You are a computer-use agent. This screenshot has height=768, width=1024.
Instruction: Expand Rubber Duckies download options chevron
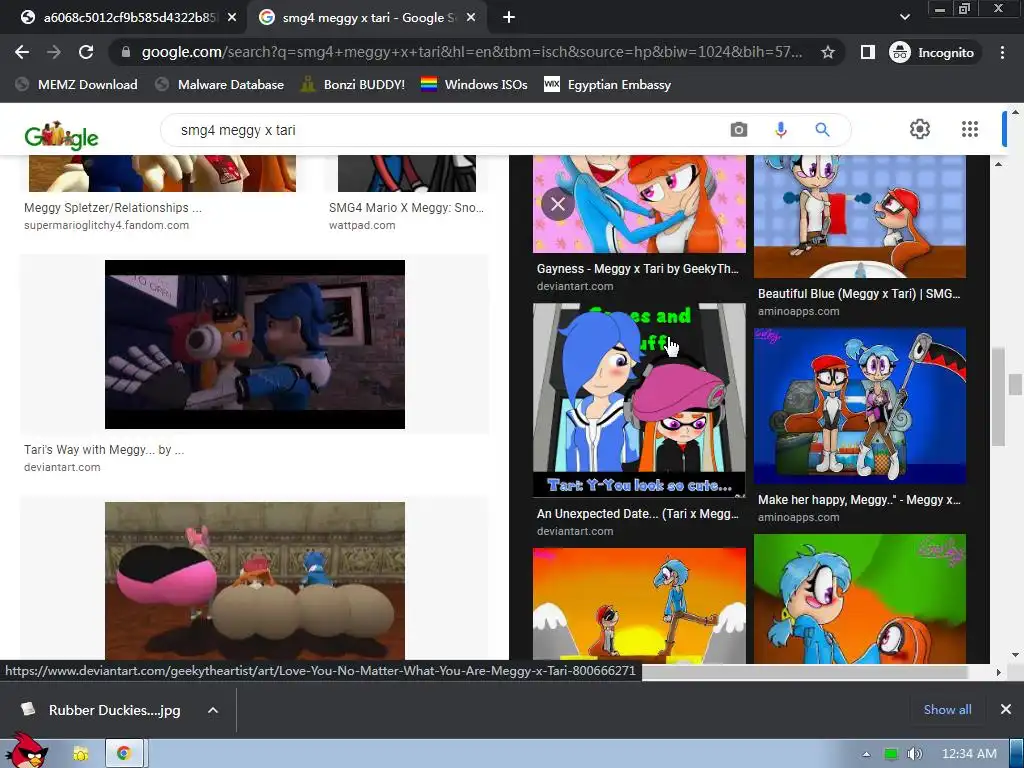[213, 710]
